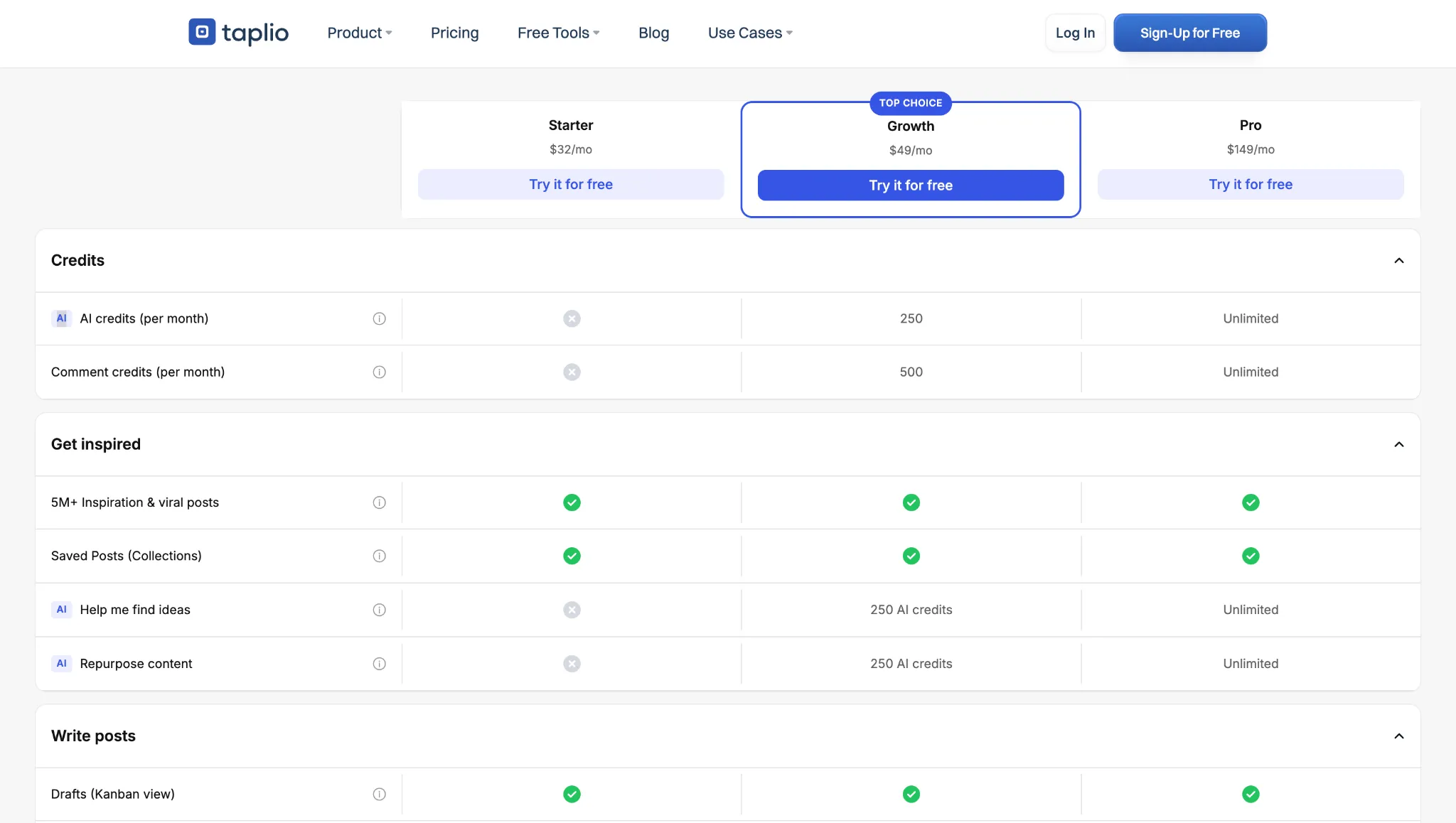
Task: Click Pro's Unlimited value for AI credits
Action: (x=1251, y=318)
